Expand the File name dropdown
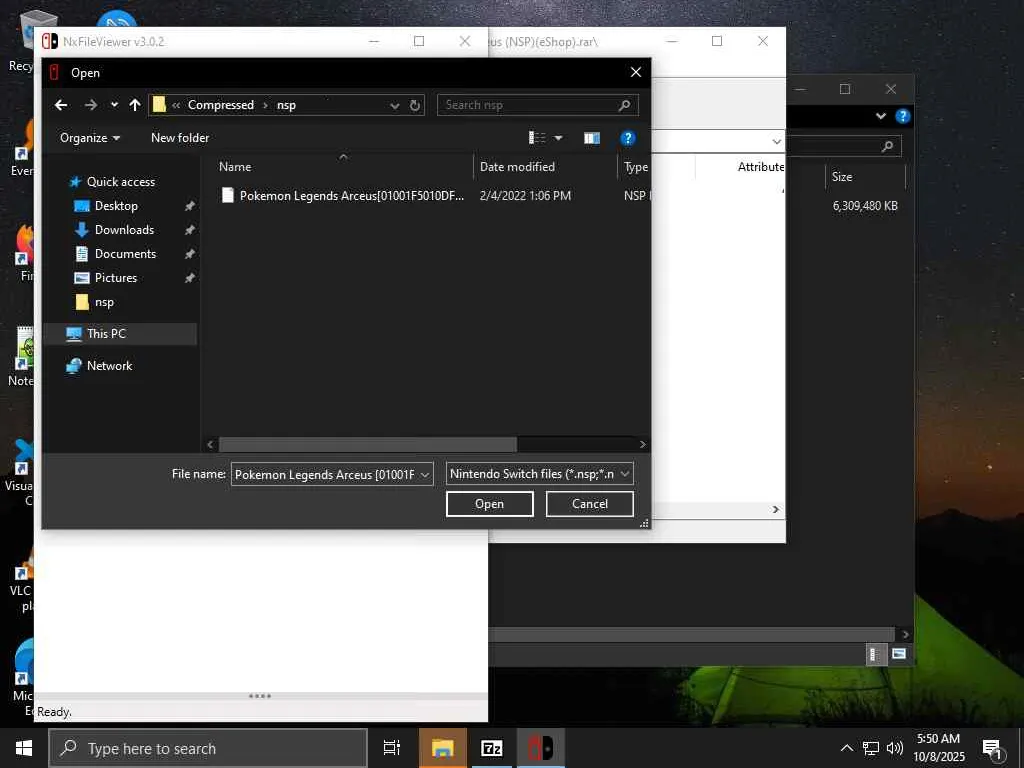Screen dimensions: 1024x768 [x=424, y=474]
